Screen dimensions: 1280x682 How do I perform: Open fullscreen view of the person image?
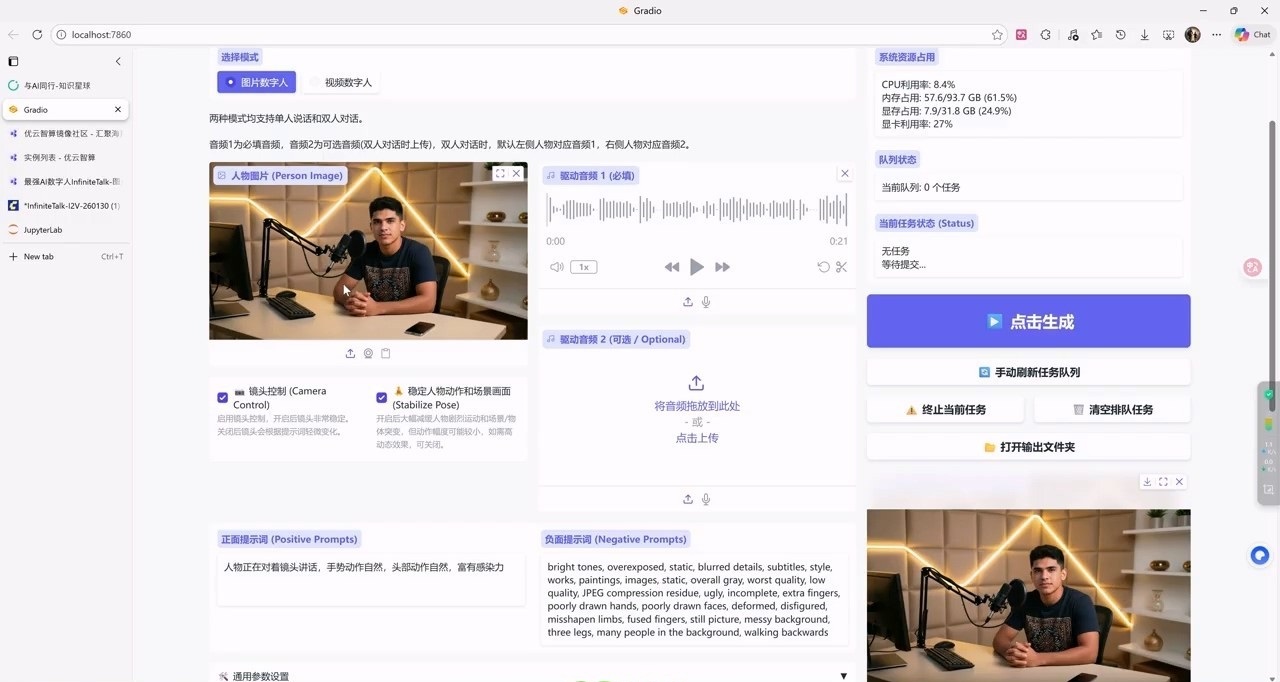(500, 173)
